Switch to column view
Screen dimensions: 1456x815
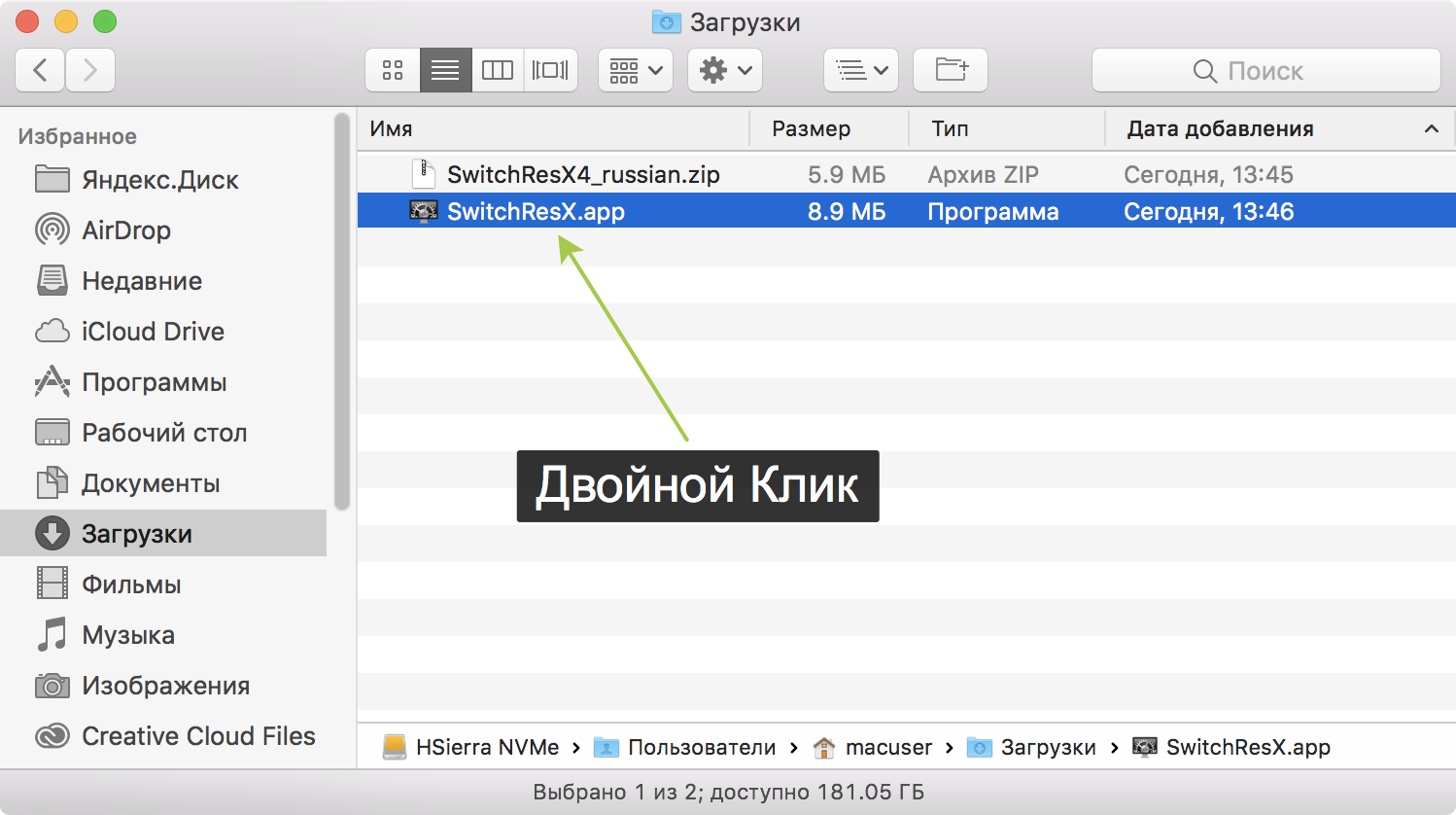(x=498, y=70)
